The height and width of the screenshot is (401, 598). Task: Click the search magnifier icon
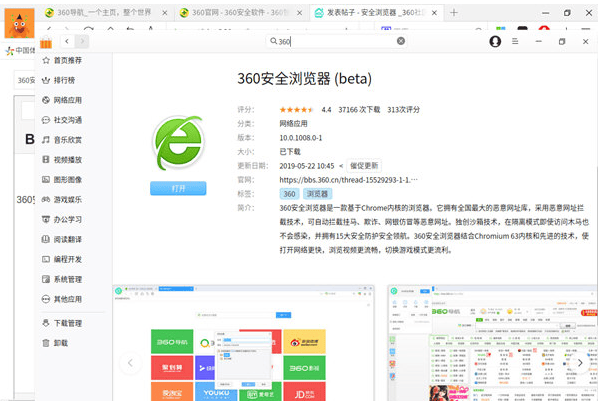(273, 41)
